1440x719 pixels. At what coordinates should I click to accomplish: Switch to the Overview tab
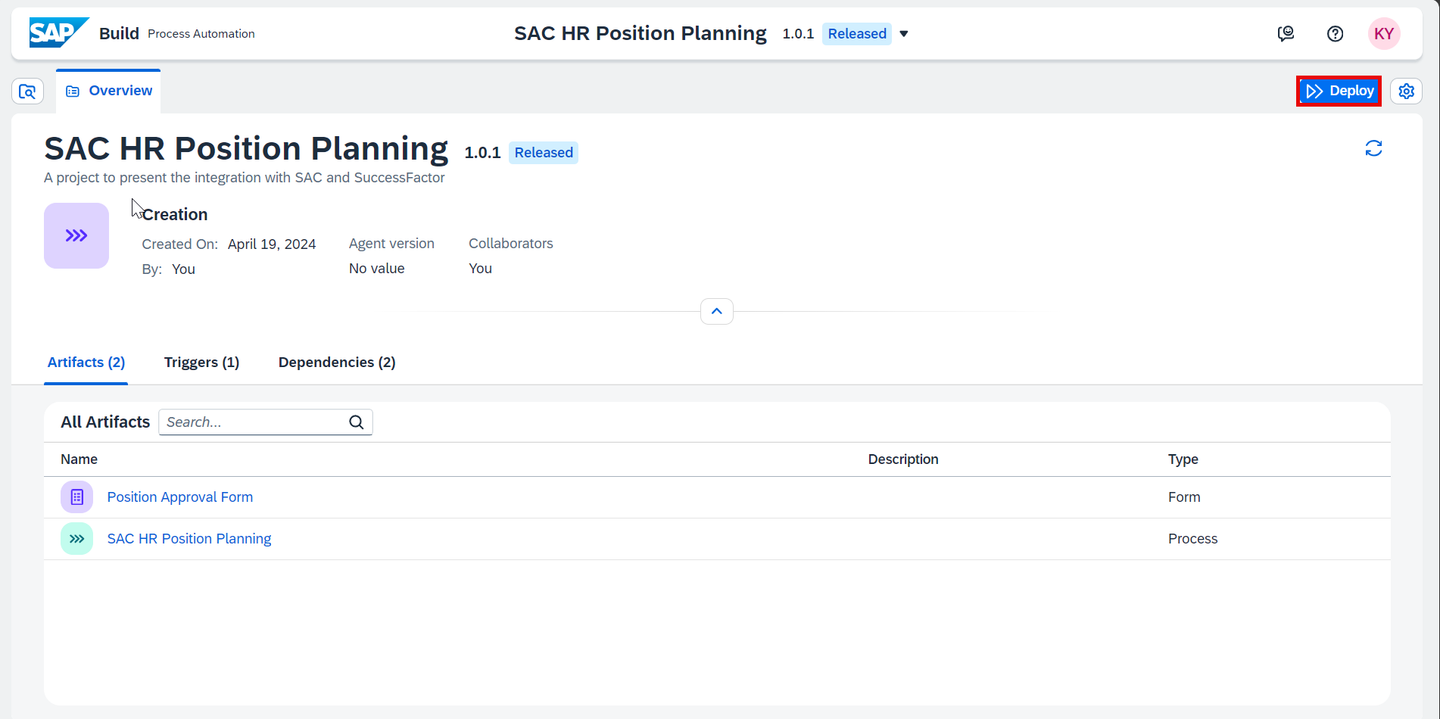pos(109,91)
